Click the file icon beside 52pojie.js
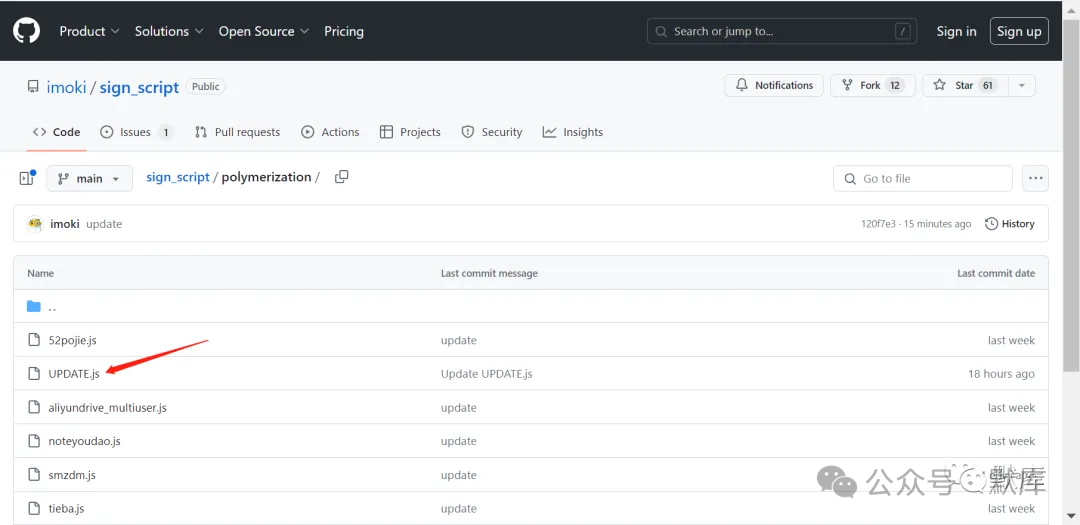Image resolution: width=1080 pixels, height=525 pixels. click(x=34, y=340)
